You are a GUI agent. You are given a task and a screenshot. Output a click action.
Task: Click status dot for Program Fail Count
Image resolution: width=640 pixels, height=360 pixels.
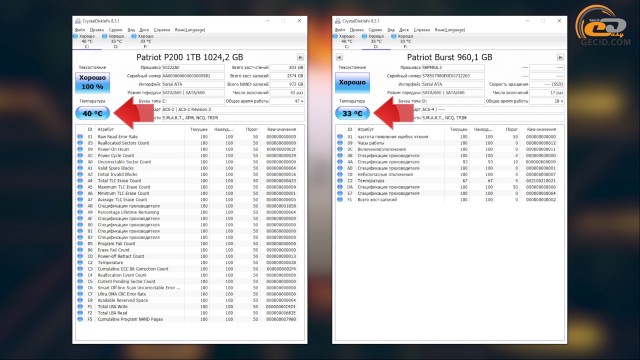(x=80, y=244)
